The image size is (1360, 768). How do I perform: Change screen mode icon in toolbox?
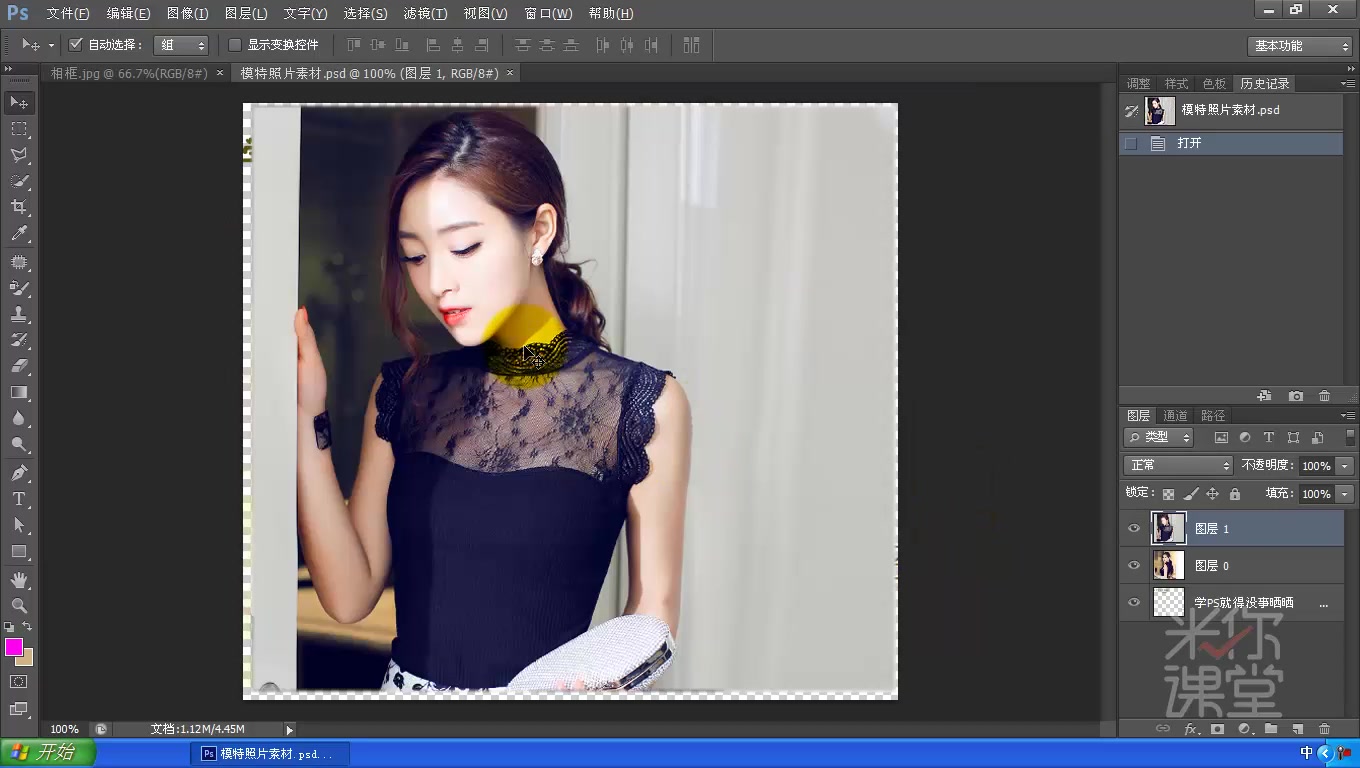coord(18,709)
